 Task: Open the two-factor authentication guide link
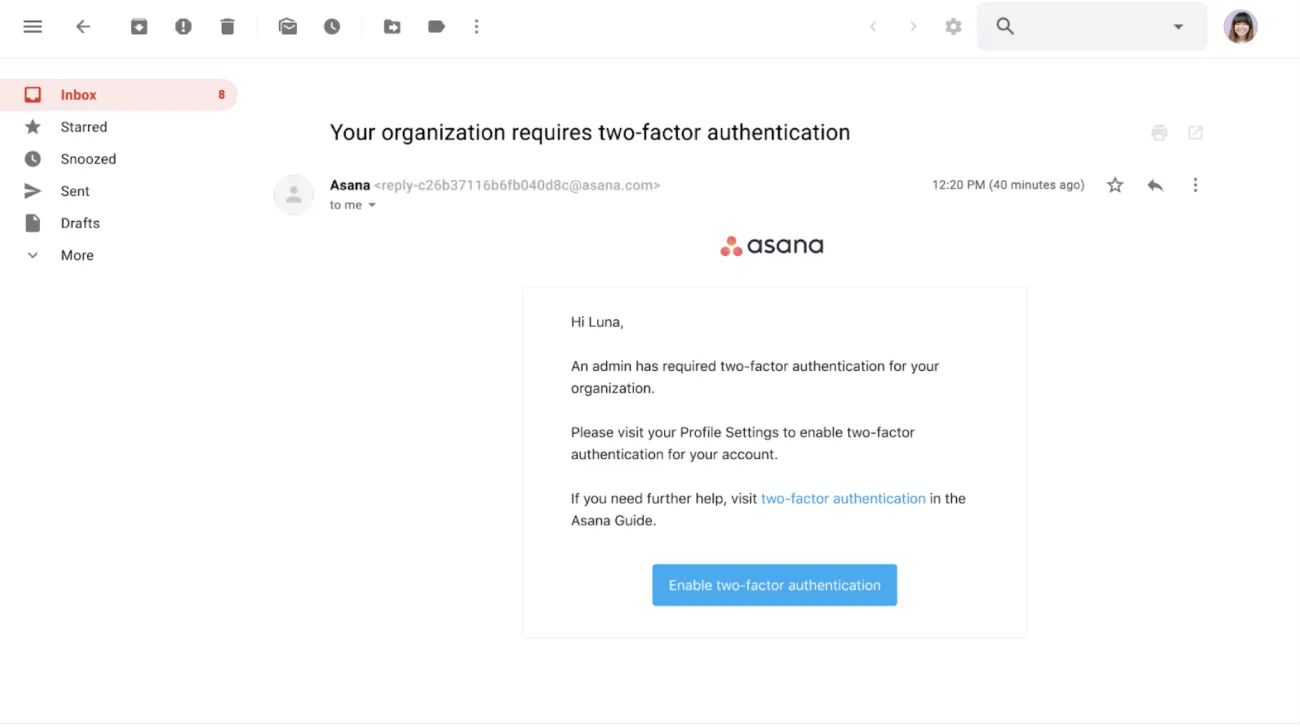coord(842,498)
